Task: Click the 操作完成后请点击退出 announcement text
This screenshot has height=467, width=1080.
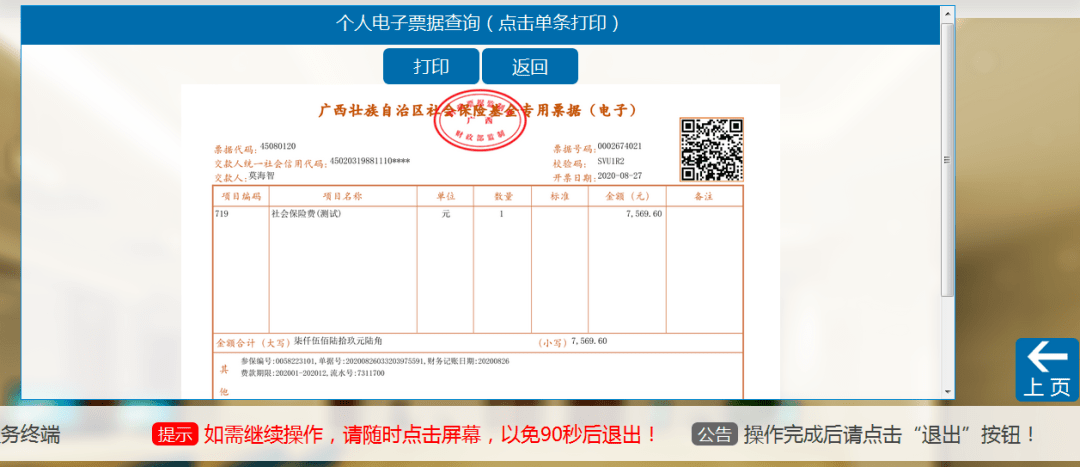Action: click(x=890, y=435)
